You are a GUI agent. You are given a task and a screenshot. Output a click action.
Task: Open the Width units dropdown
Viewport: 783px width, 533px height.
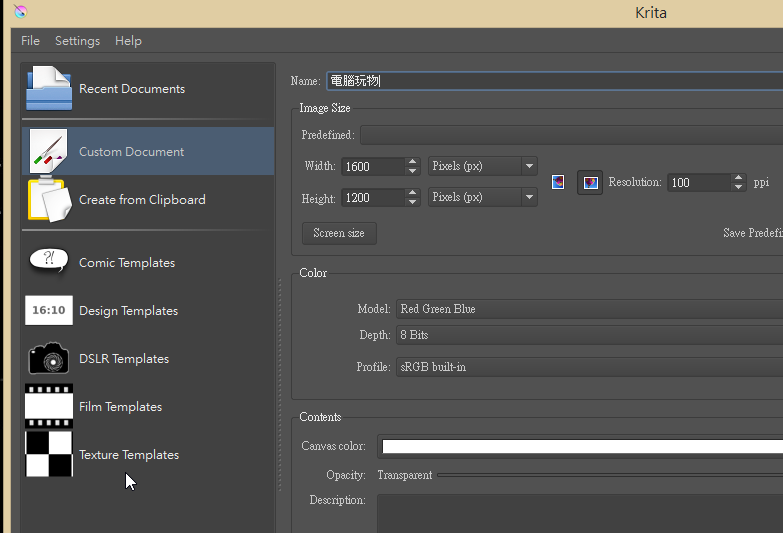(482, 166)
